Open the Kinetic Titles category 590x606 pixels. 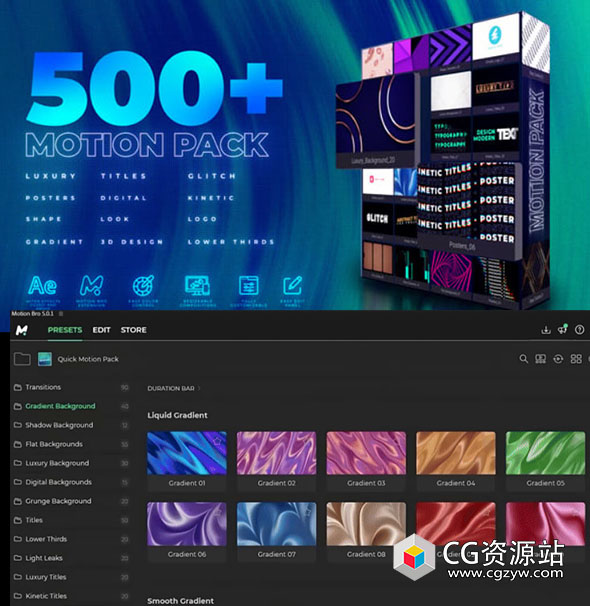pyautogui.click(x=71, y=596)
